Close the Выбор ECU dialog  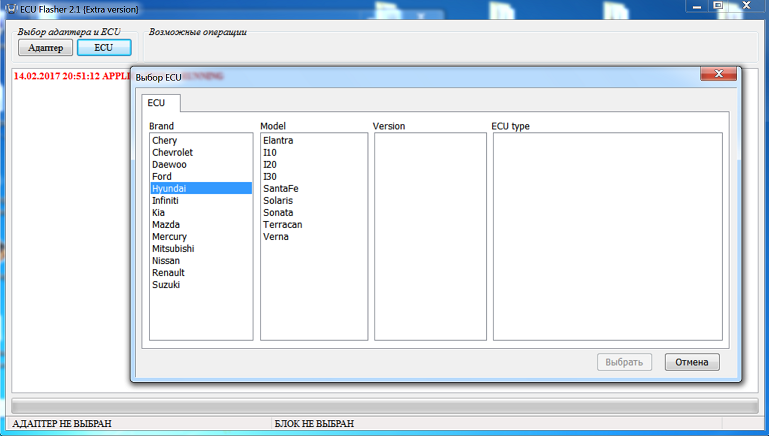tap(718, 74)
